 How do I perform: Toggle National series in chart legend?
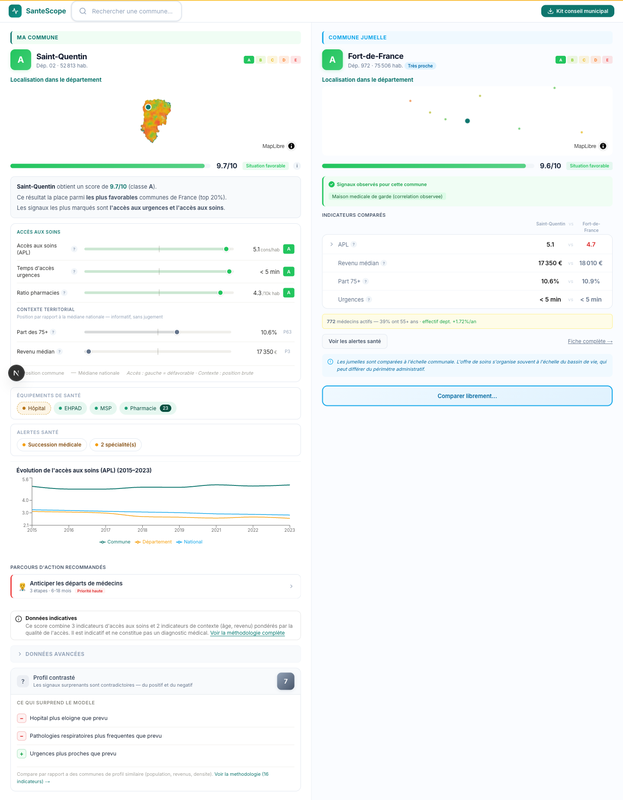tap(189, 542)
